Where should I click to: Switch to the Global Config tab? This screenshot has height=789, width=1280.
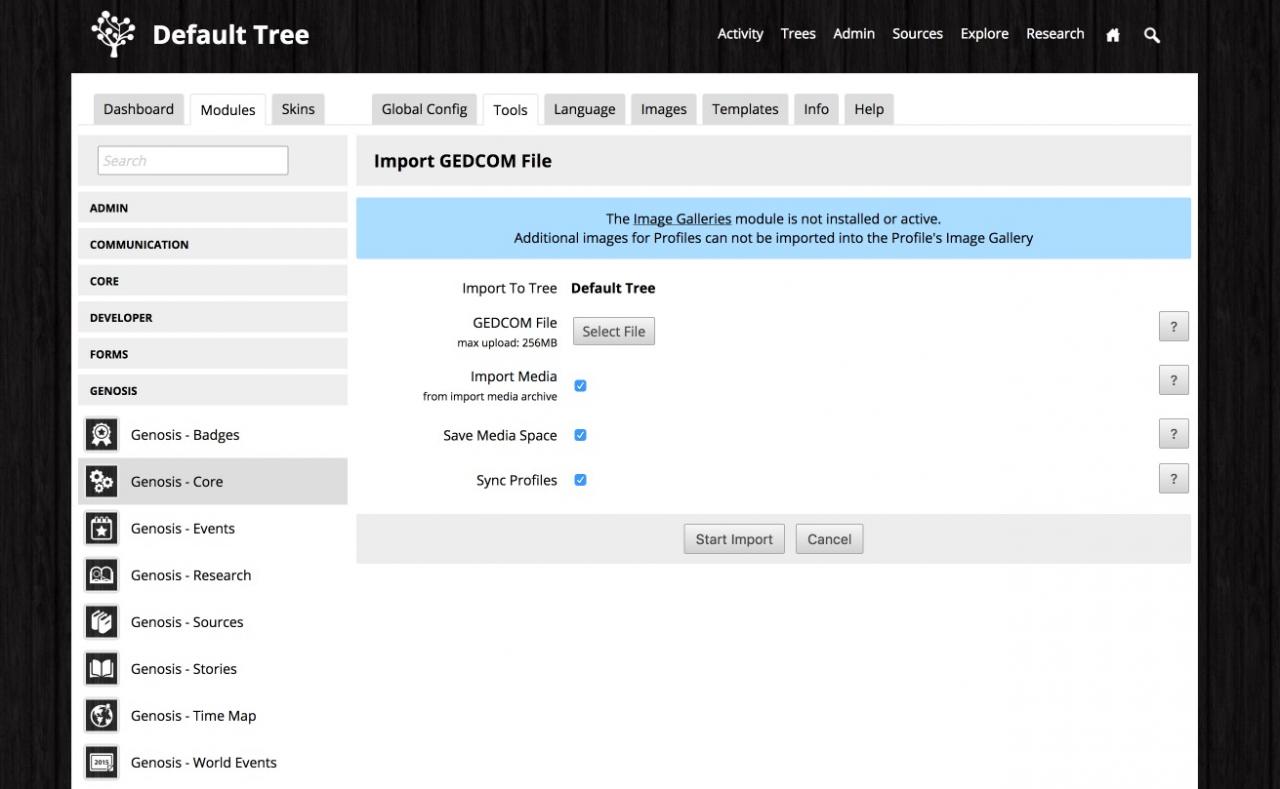coord(424,109)
